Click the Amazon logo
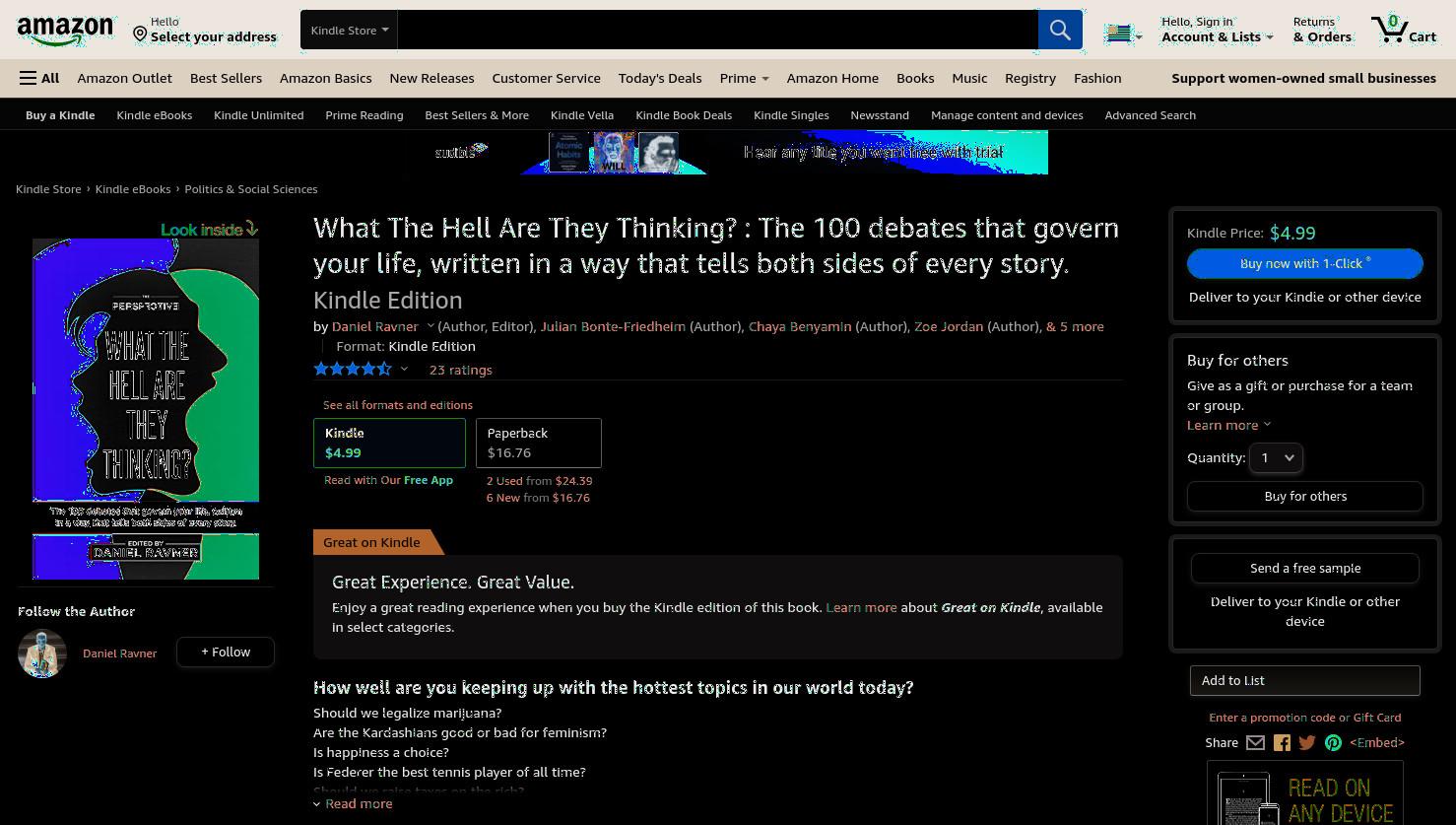1456x825 pixels. (65, 31)
